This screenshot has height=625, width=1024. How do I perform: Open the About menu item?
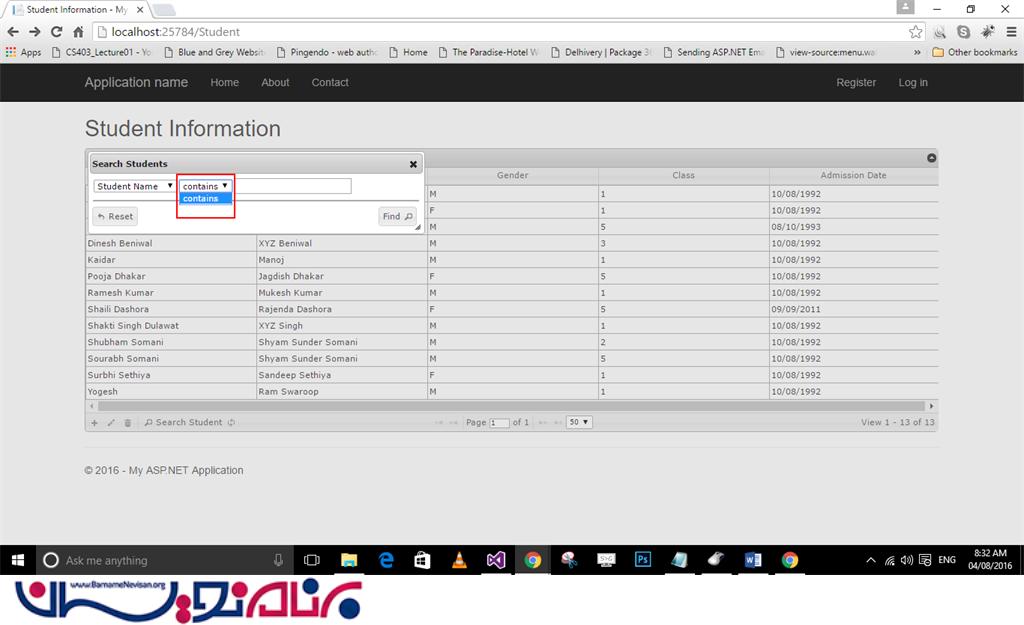click(275, 83)
